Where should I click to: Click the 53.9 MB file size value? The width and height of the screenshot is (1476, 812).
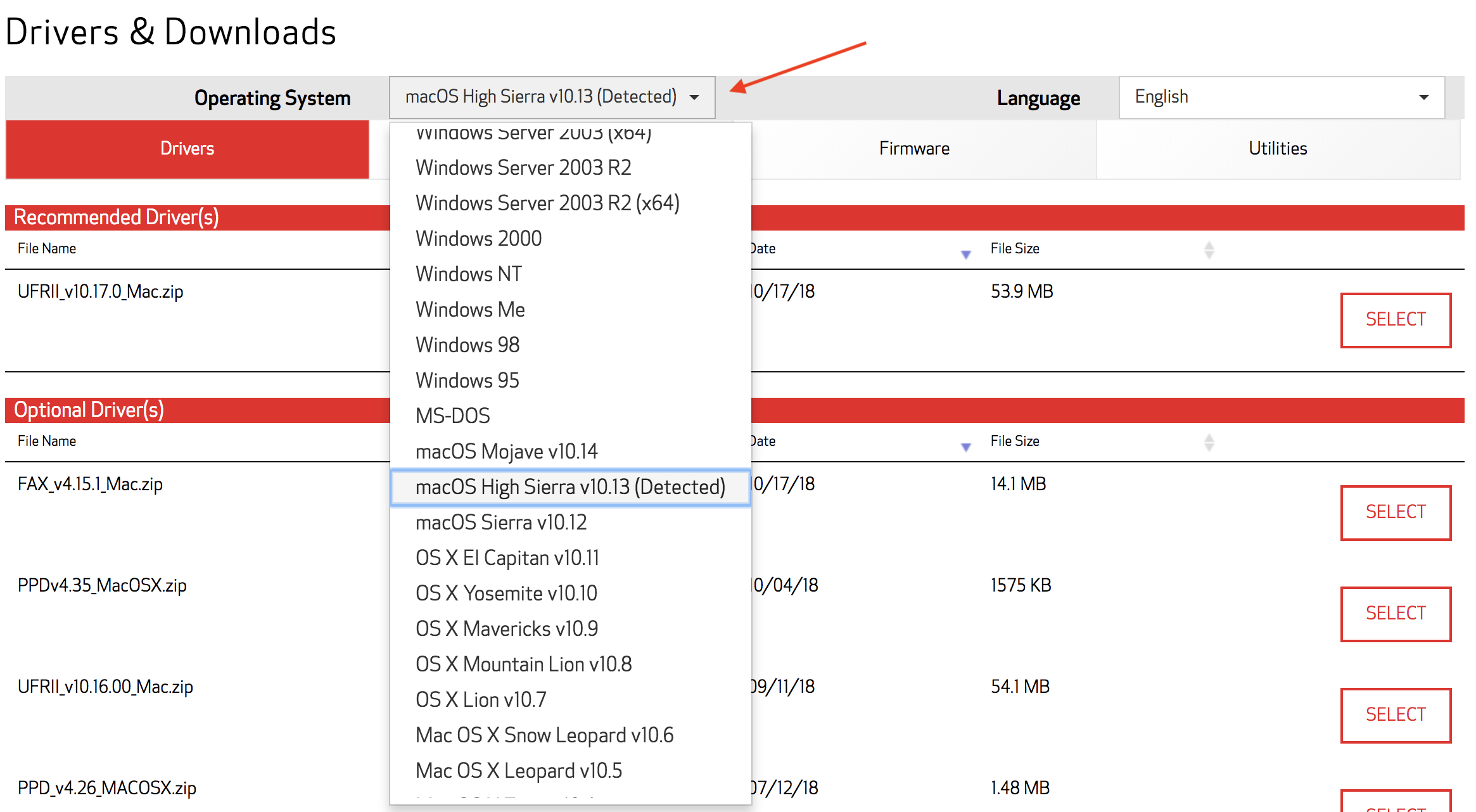pos(1022,291)
